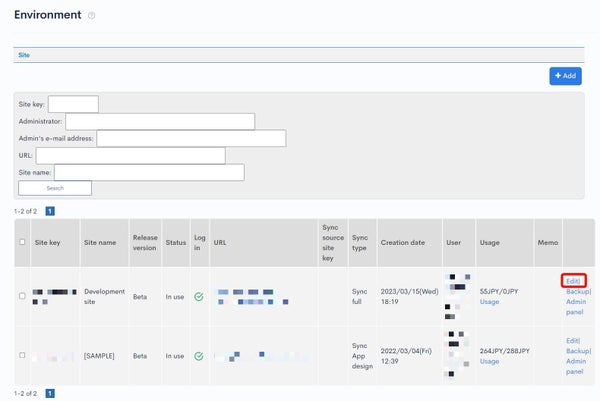The height and width of the screenshot is (401, 600).
Task: Click page 1 above the table
Action: tap(50, 211)
